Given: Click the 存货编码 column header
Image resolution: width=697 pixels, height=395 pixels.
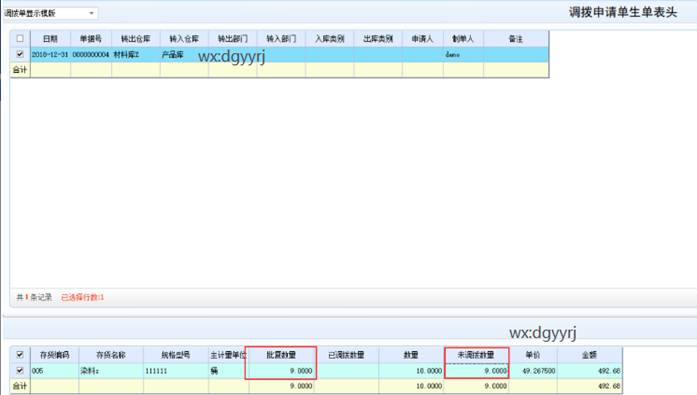Looking at the screenshot, I should [54, 355].
